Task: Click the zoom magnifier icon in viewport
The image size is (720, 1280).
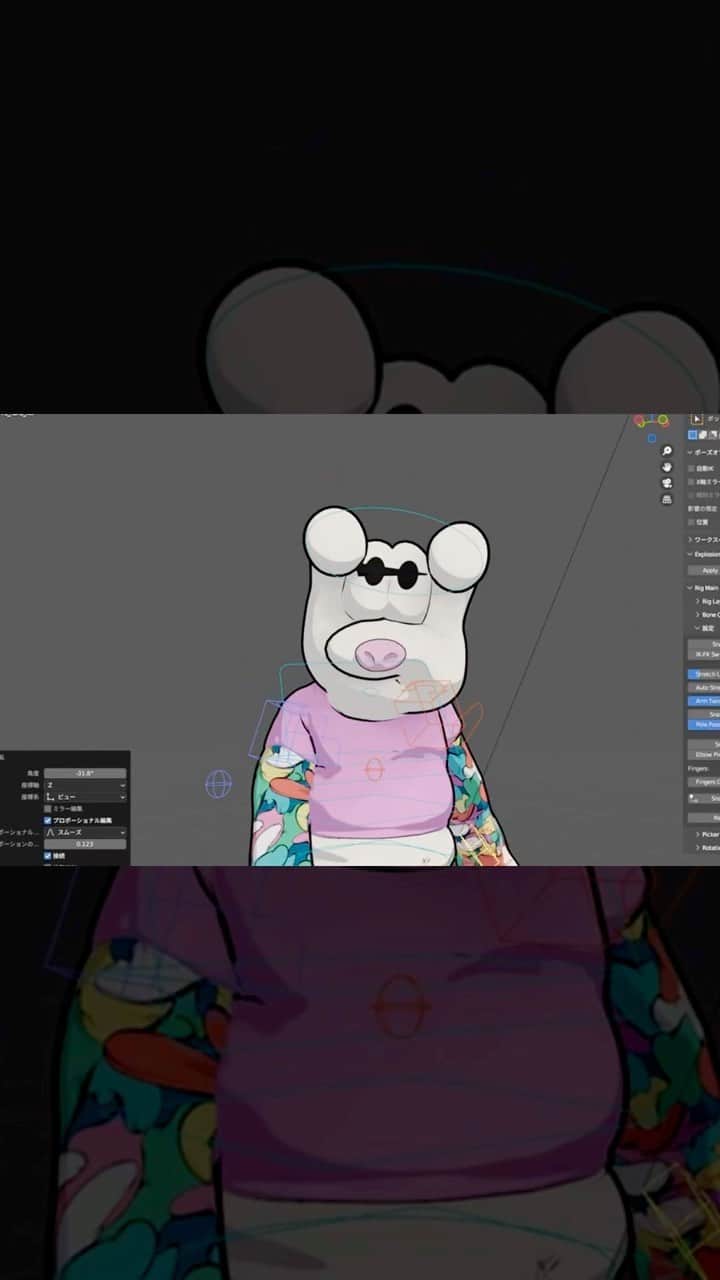Action: [667, 451]
